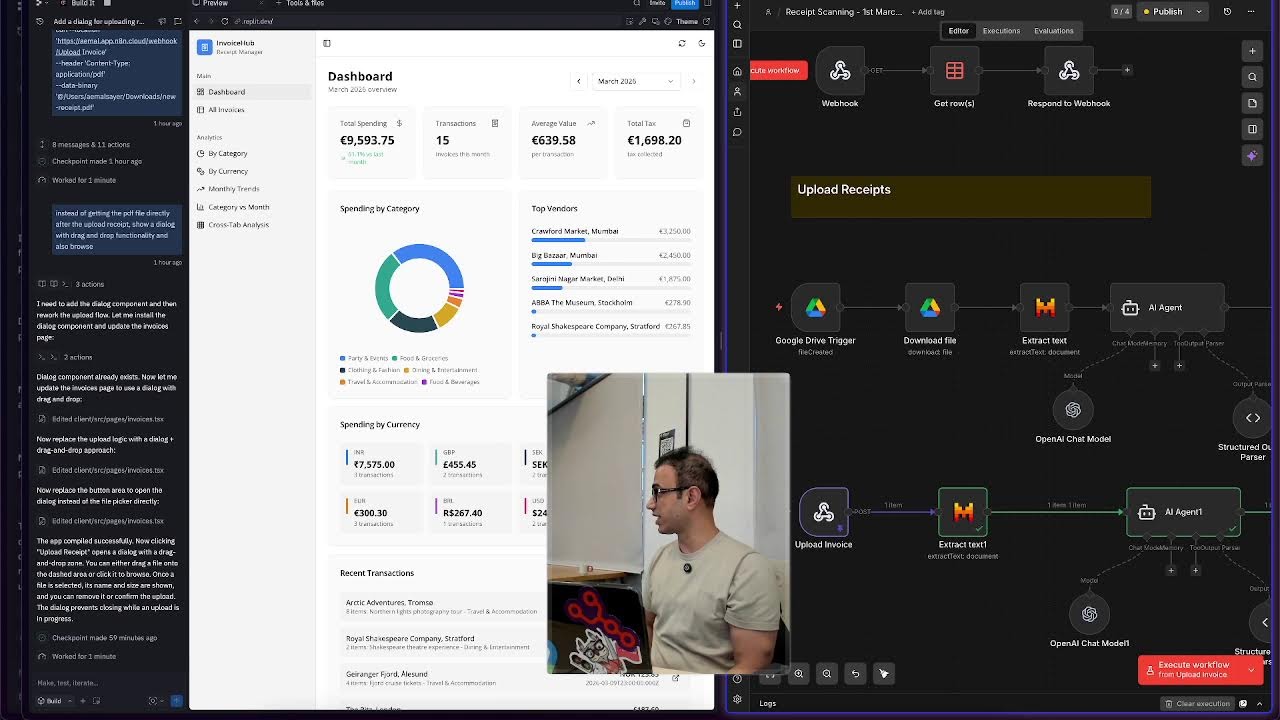This screenshot has width=1280, height=720.
Task: Toggle dark mode in InvoiceHub header
Action: tap(701, 43)
